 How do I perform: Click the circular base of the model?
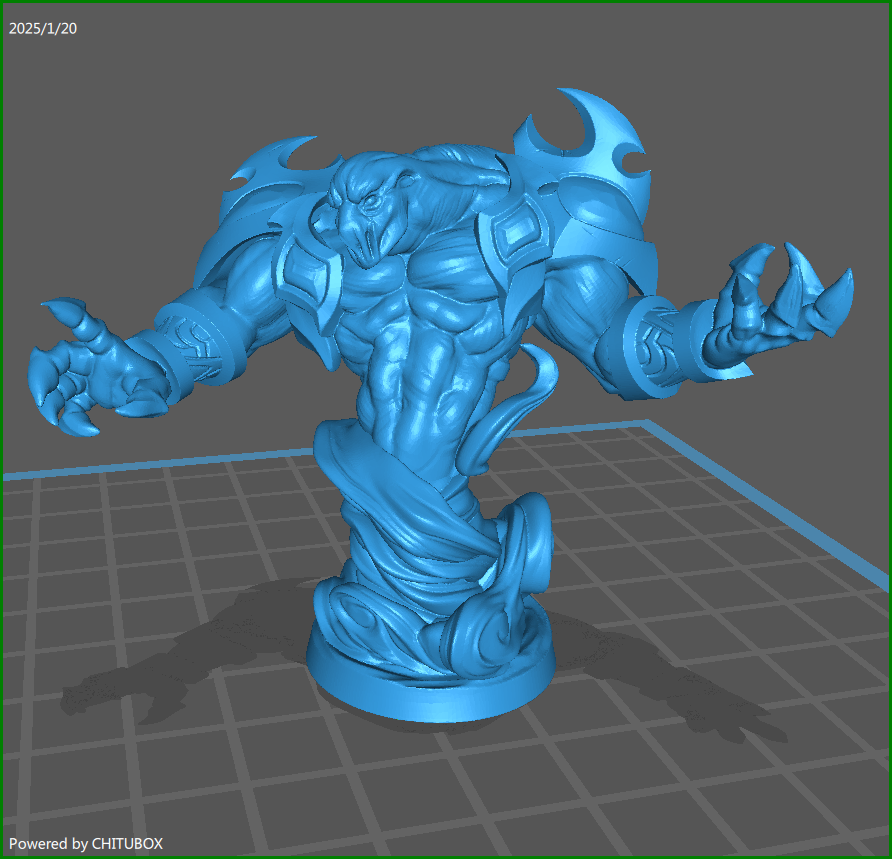pyautogui.click(x=430, y=680)
